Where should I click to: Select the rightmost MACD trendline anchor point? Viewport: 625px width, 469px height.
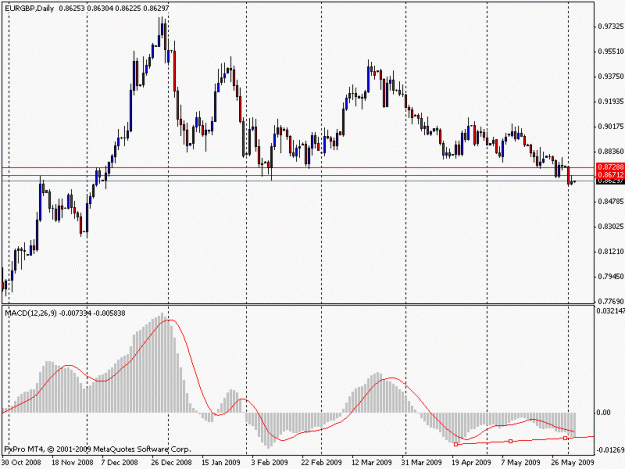coord(565,438)
